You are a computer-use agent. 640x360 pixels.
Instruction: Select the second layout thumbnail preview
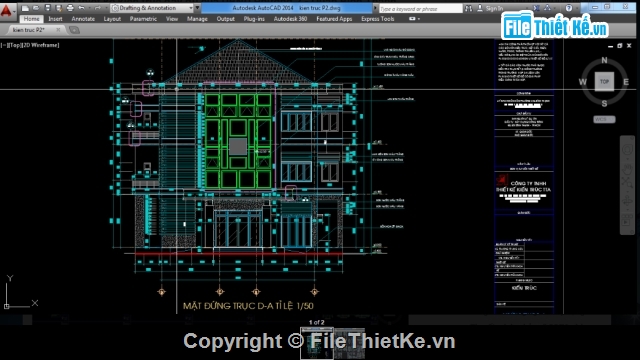[350, 343]
